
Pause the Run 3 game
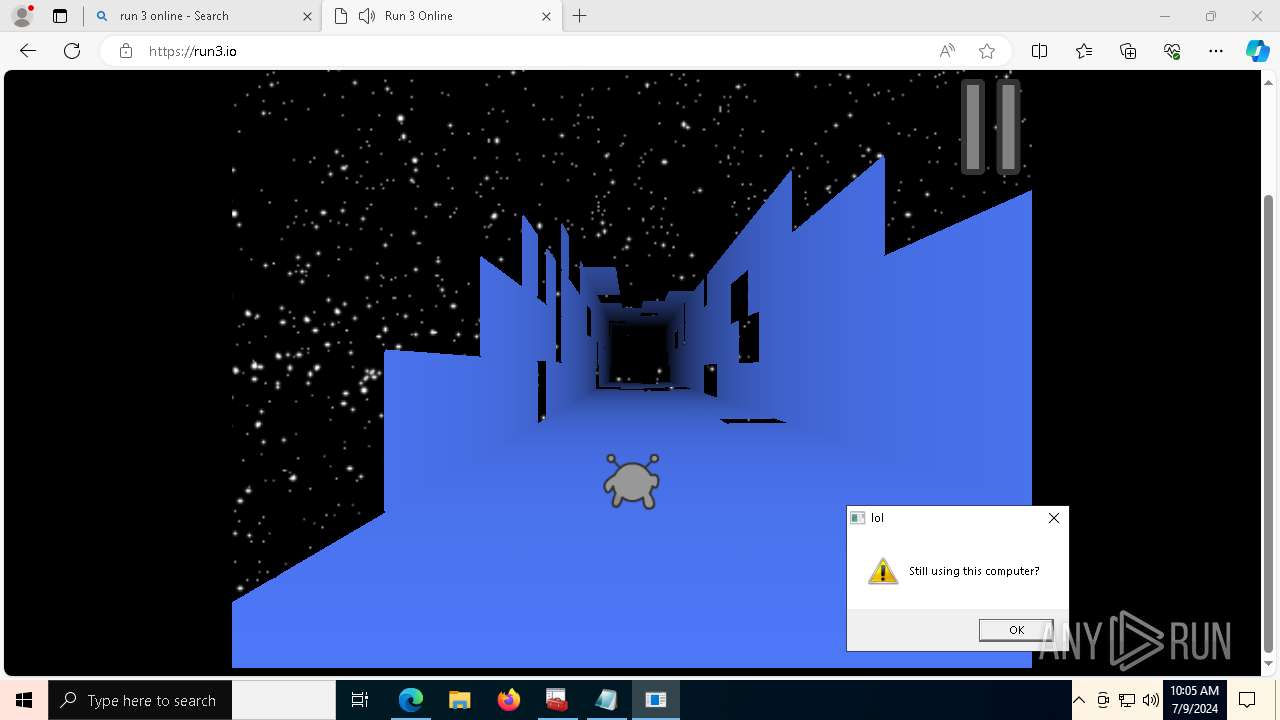point(991,127)
